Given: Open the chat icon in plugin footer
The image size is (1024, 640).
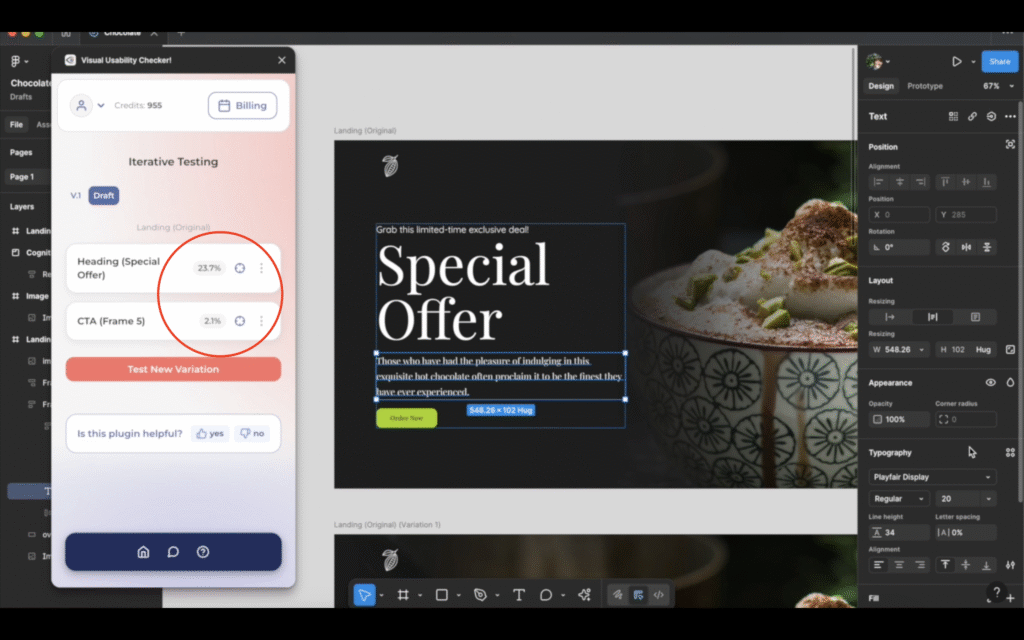Looking at the screenshot, I should 173,552.
